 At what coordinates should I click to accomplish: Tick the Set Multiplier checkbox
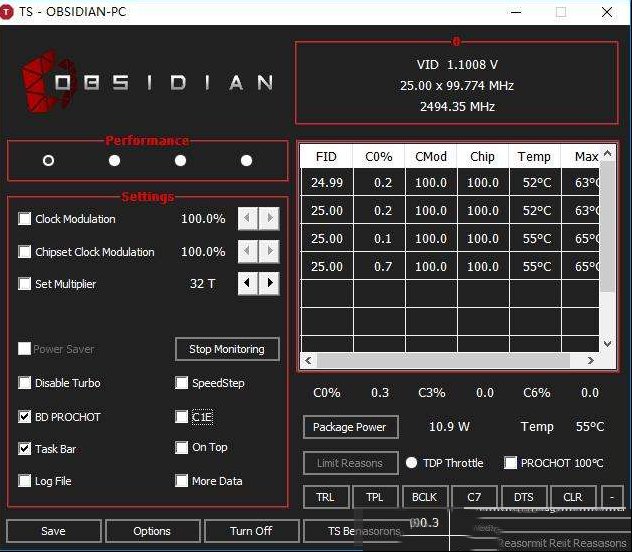click(25, 284)
